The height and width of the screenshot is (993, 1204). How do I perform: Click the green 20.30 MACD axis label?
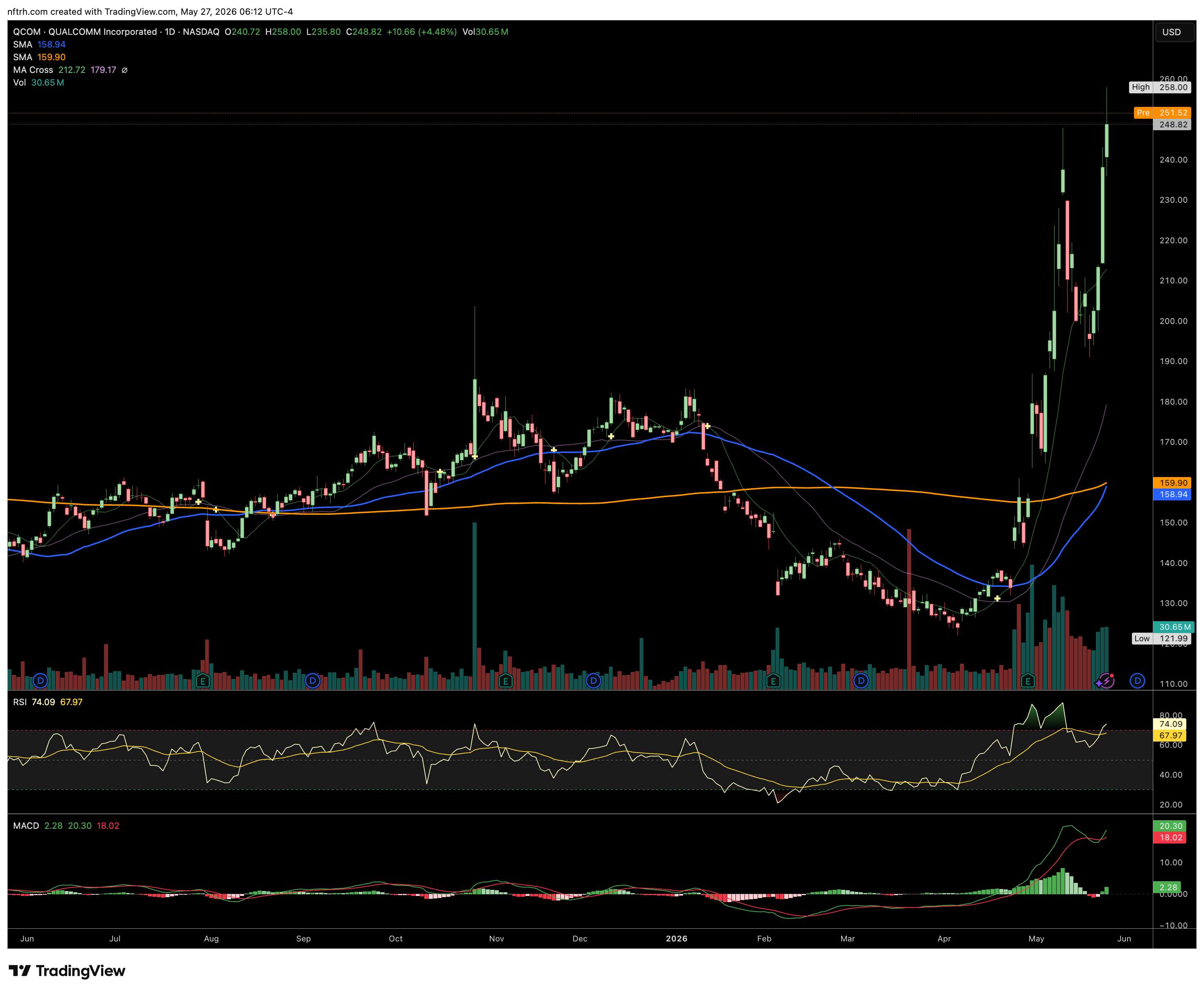pos(1170,826)
